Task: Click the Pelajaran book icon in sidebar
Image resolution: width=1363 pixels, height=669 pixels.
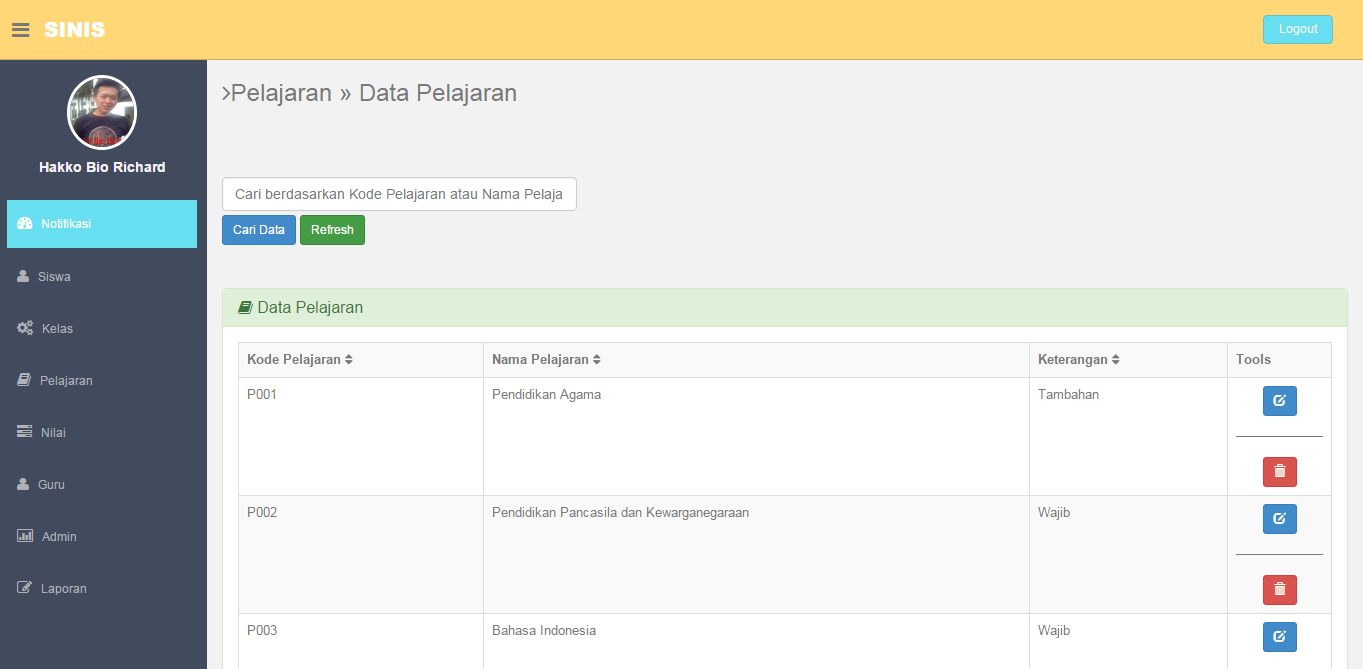Action: [x=24, y=380]
